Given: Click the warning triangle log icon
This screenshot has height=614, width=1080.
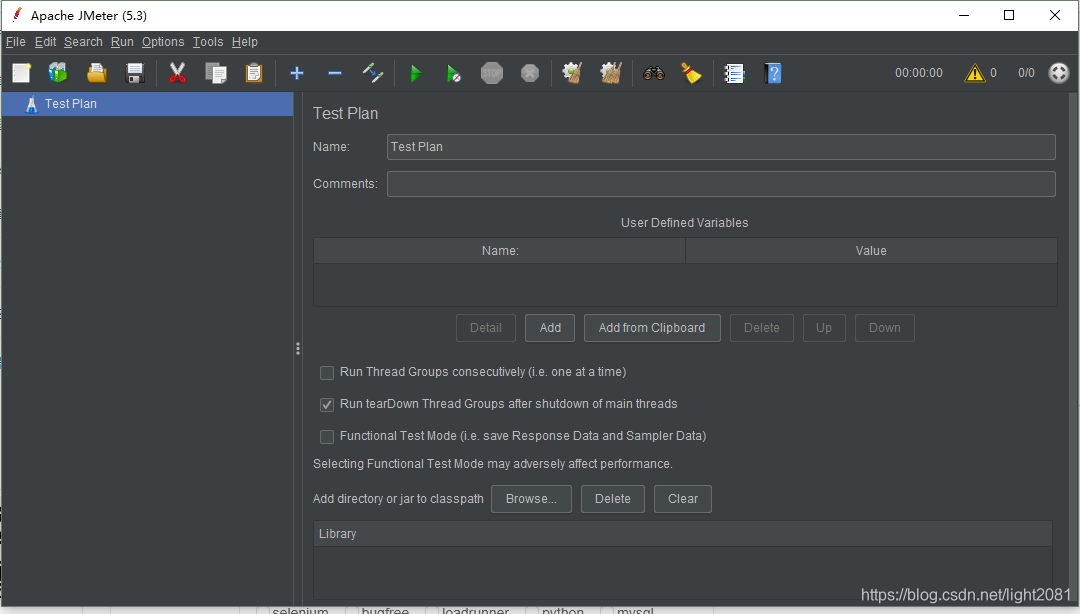Looking at the screenshot, I should [x=975, y=73].
